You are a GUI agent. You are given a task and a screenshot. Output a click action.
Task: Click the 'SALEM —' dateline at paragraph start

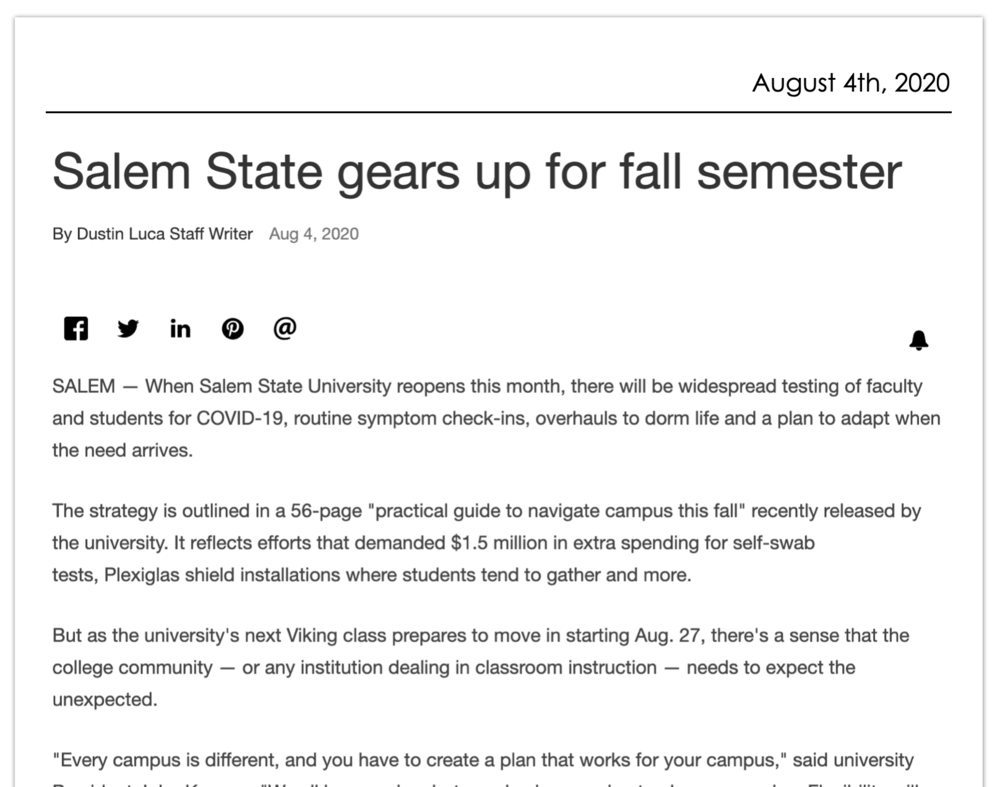click(93, 386)
